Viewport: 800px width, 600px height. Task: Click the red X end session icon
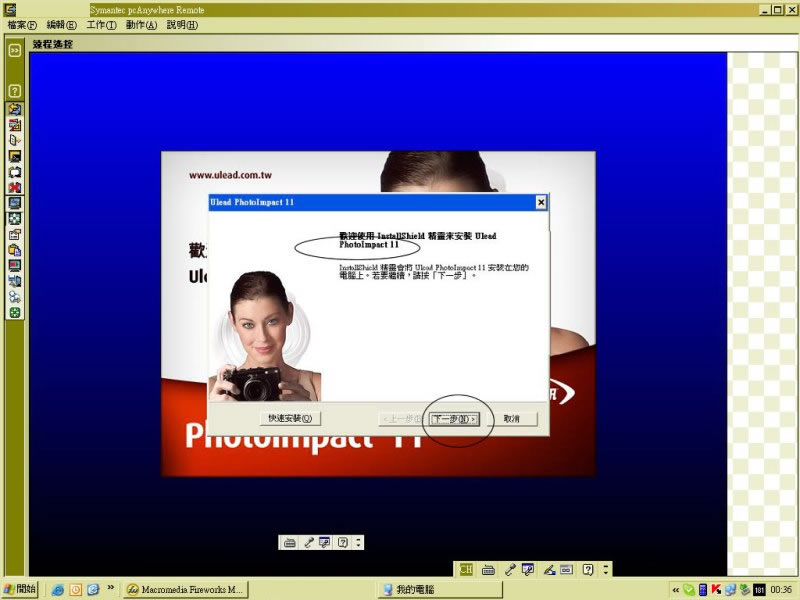(14, 187)
